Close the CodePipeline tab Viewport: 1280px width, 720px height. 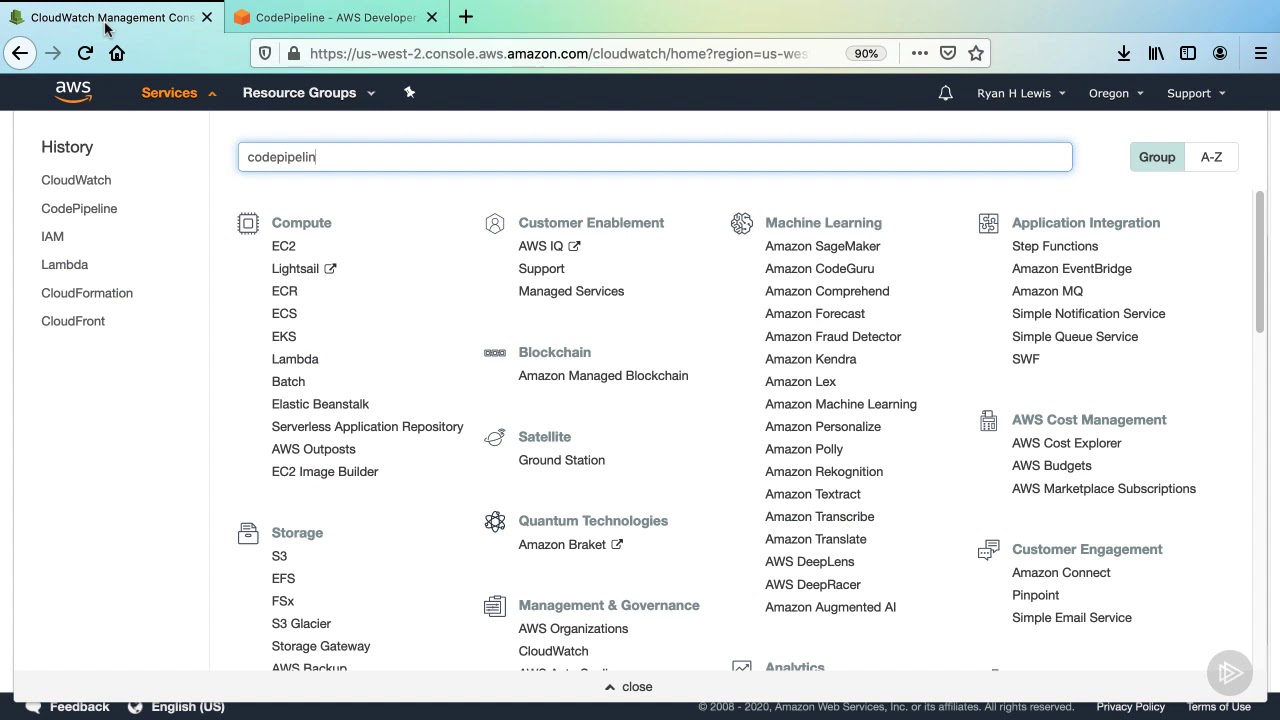pos(432,17)
